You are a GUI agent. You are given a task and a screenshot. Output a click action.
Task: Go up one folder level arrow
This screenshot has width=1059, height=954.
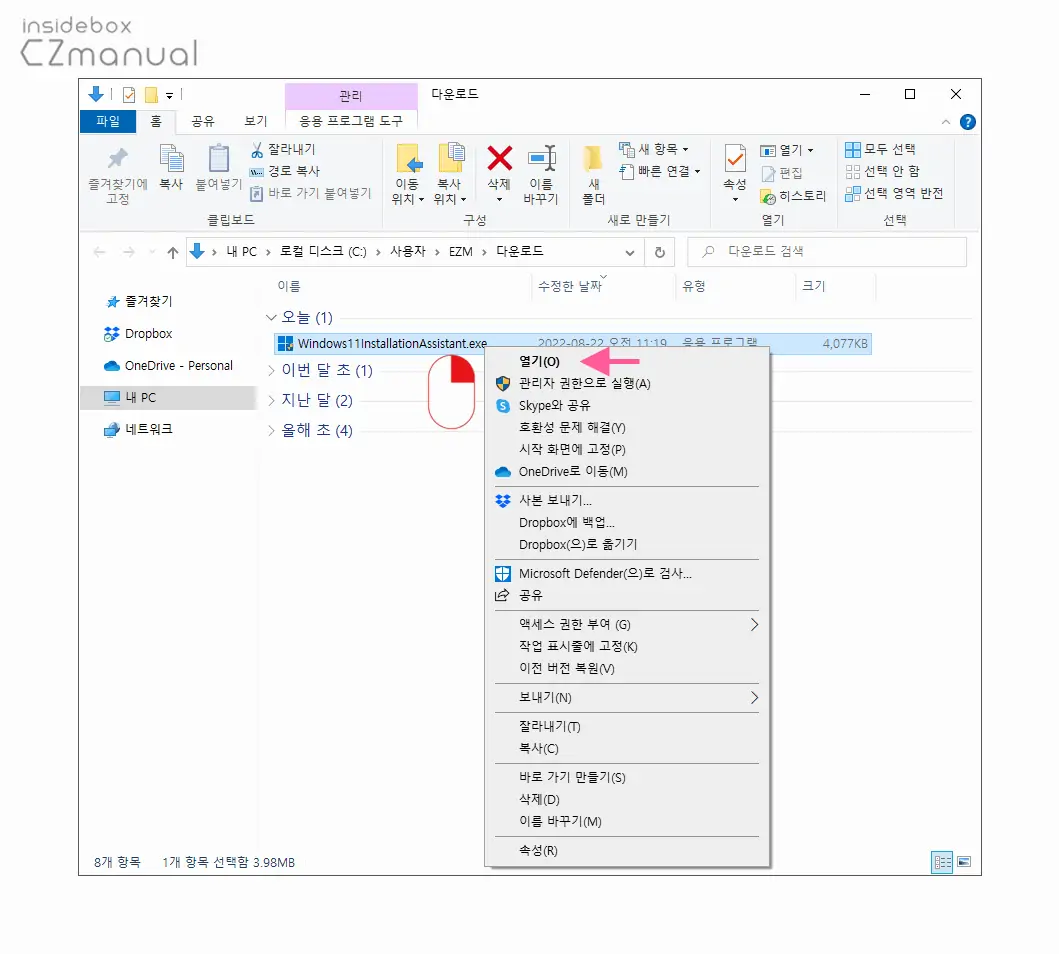pos(173,253)
